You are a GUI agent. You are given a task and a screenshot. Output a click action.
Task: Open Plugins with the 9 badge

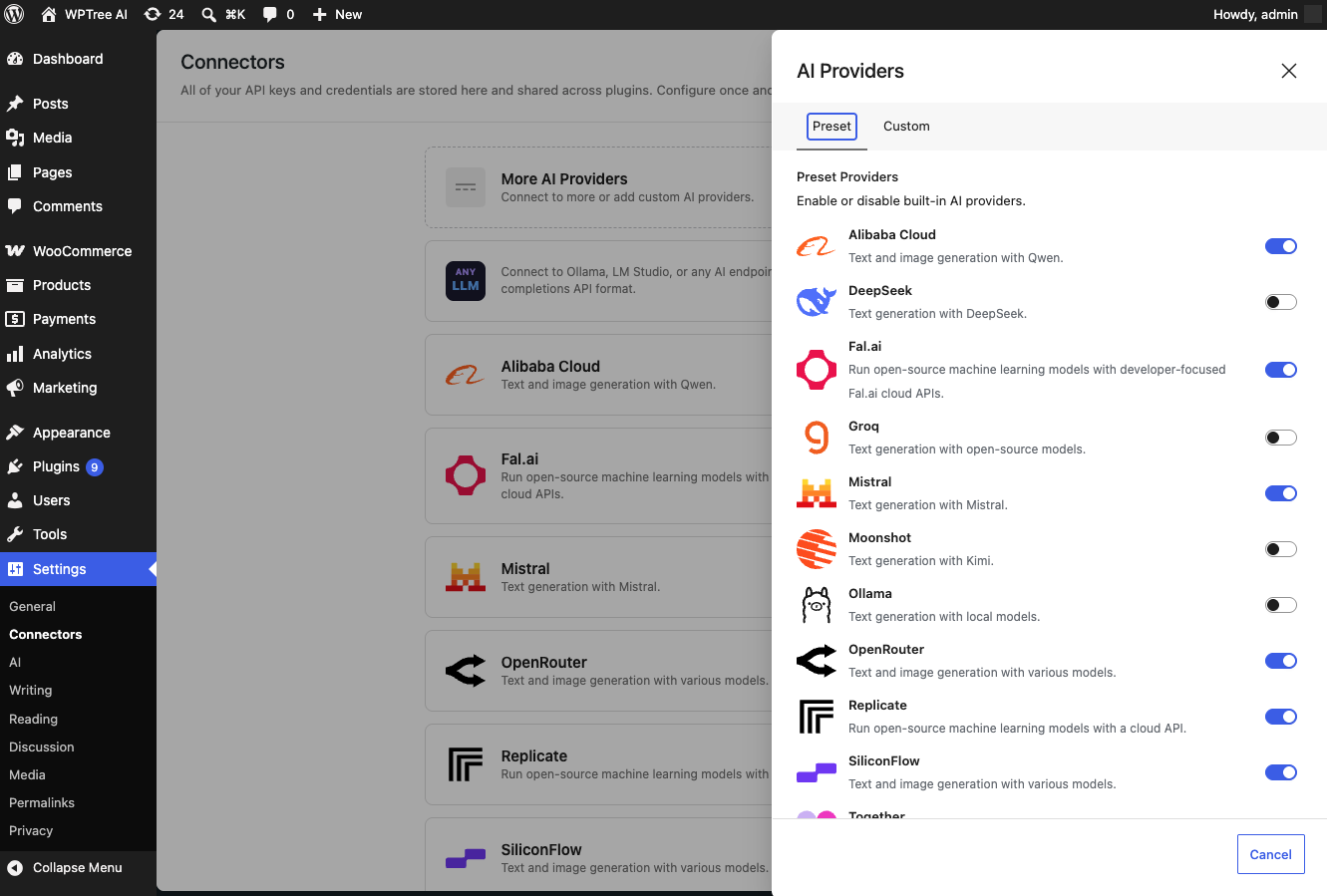(78, 466)
